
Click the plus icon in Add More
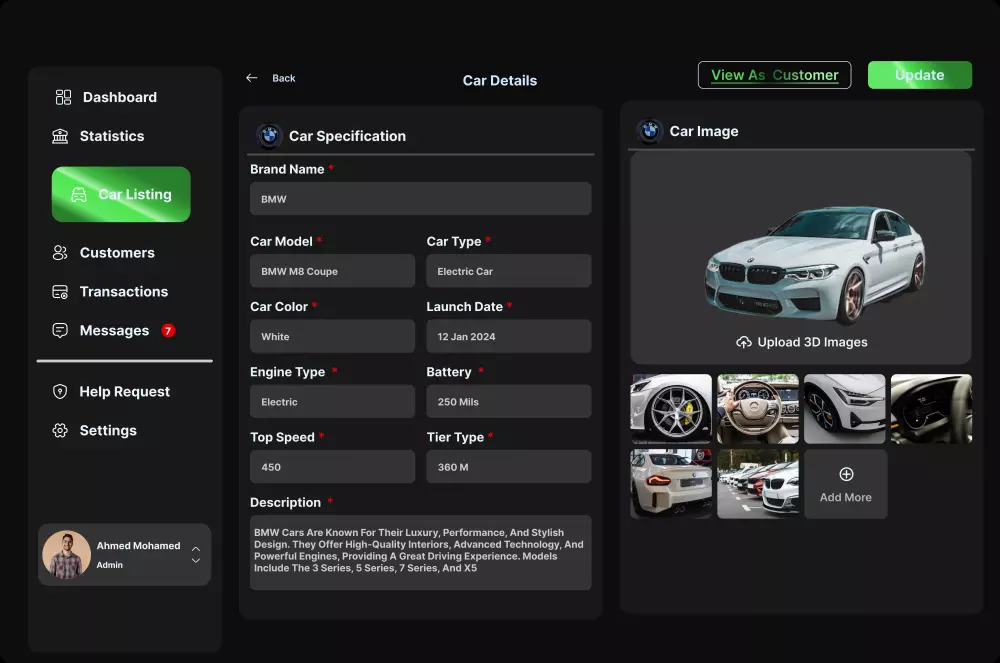[846, 474]
